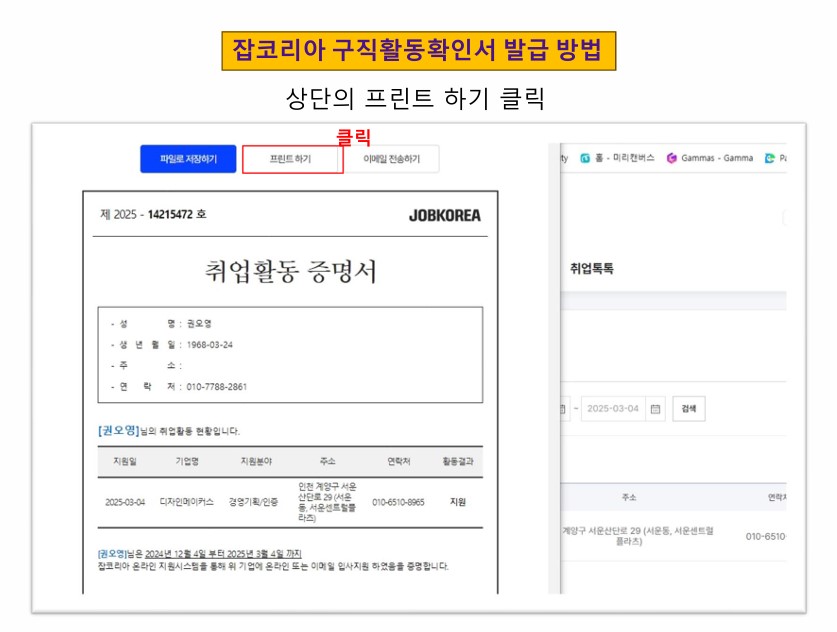The image size is (837, 632).
Task: Click the blue [권오영] name heading
Action: coord(119,430)
